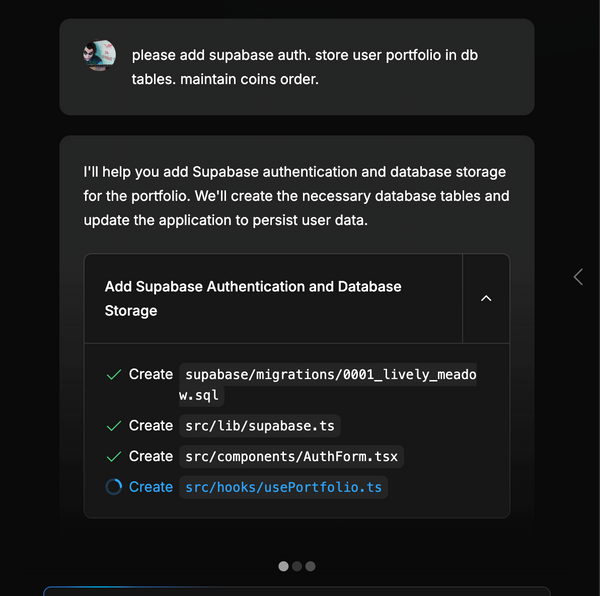Click the assistant's reply paragraph text
The width and height of the screenshot is (600, 596).
(x=296, y=196)
